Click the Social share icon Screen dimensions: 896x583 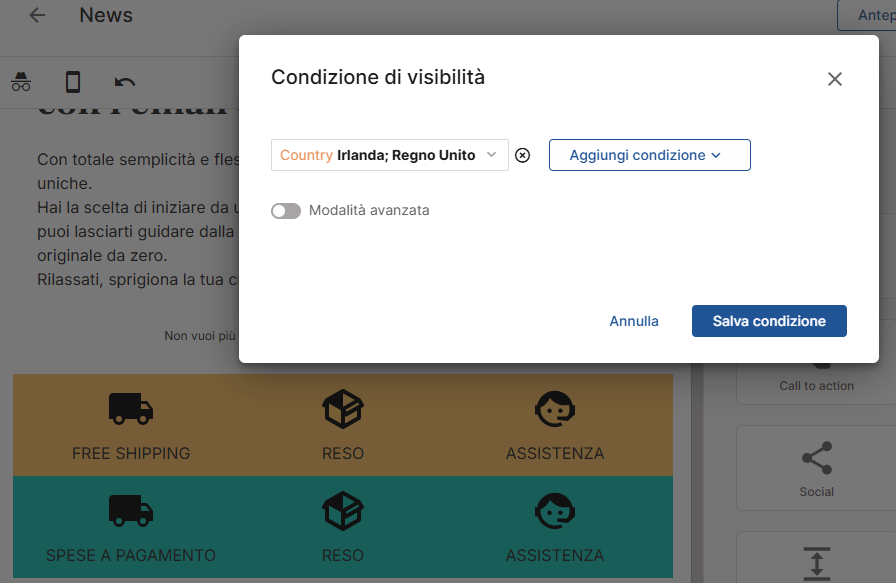click(x=816, y=458)
